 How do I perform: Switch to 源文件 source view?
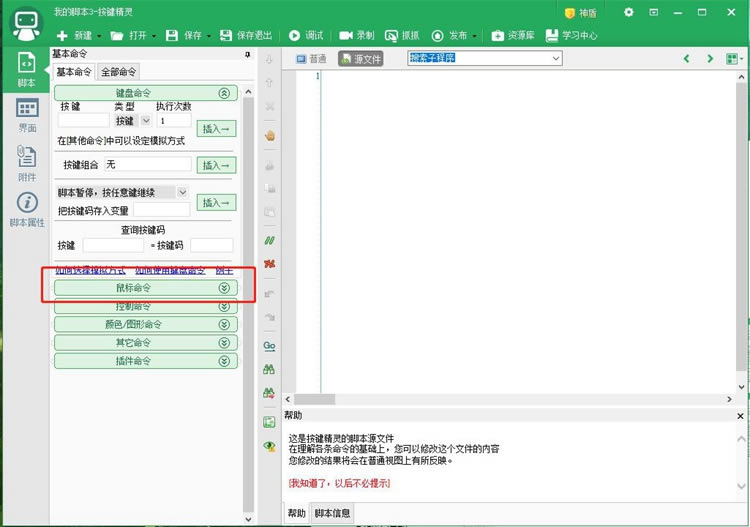[361, 59]
